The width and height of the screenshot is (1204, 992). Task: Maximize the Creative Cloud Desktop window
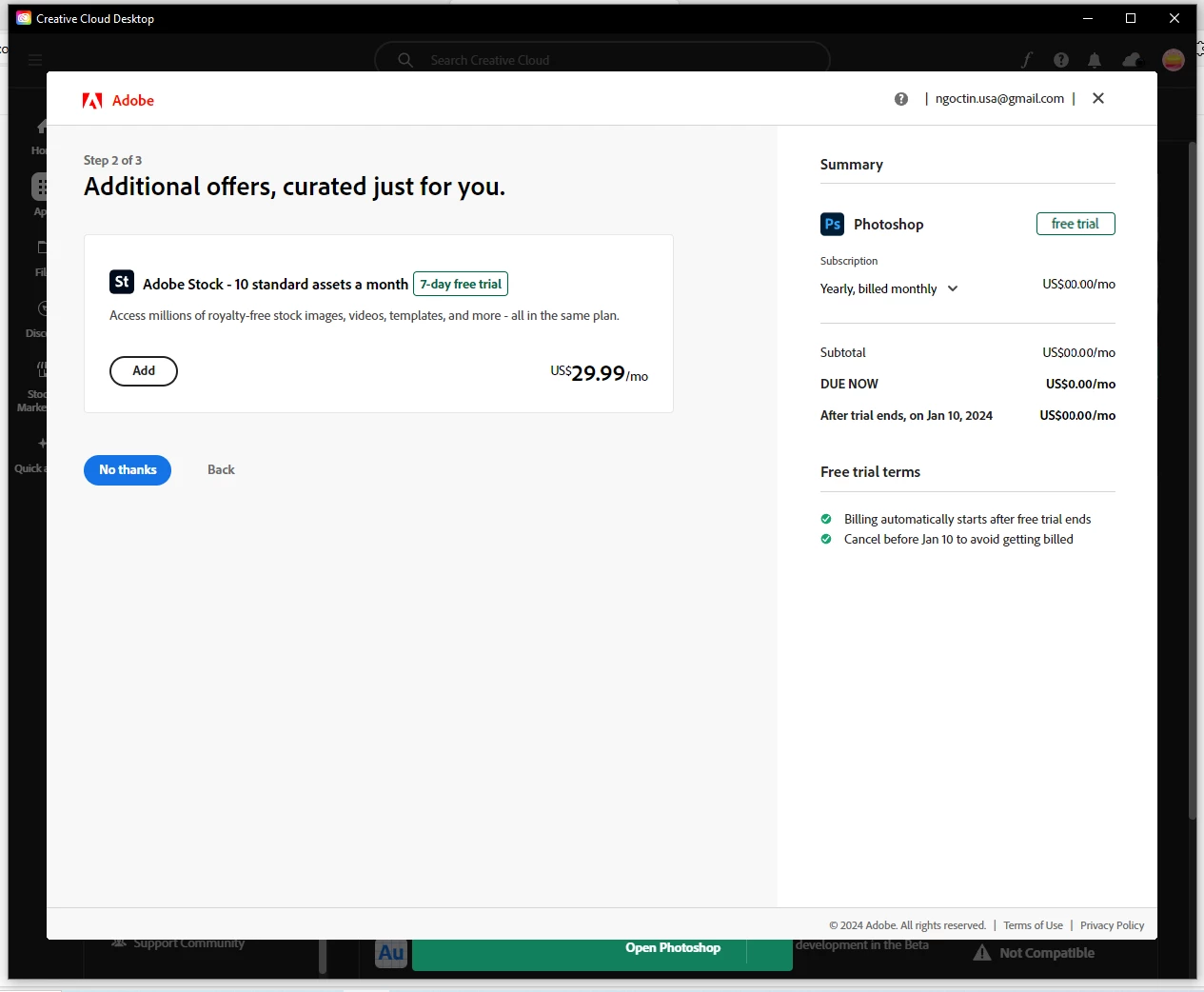(1131, 18)
